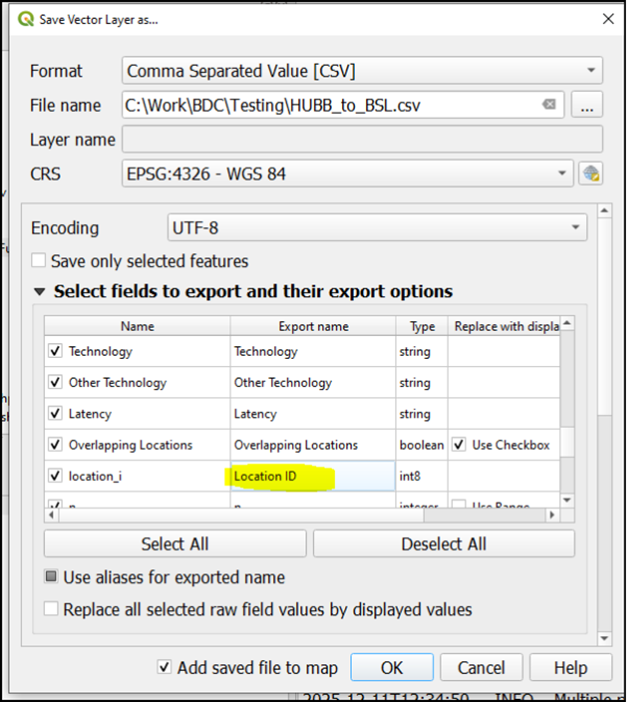Uncheck the location_i field checkbox
Screen dimensions: 627x702
55,476
